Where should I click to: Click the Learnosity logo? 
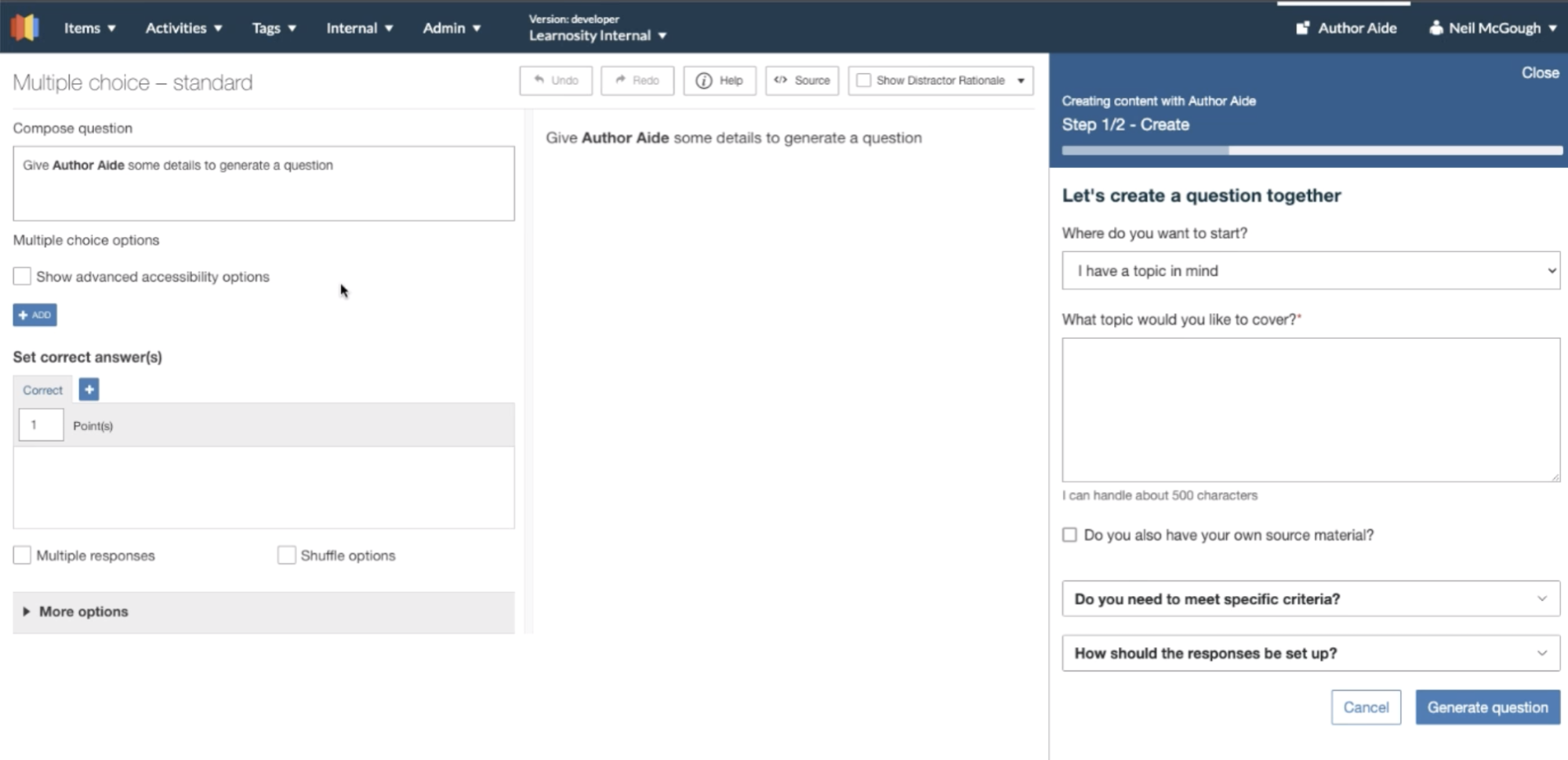click(x=25, y=27)
